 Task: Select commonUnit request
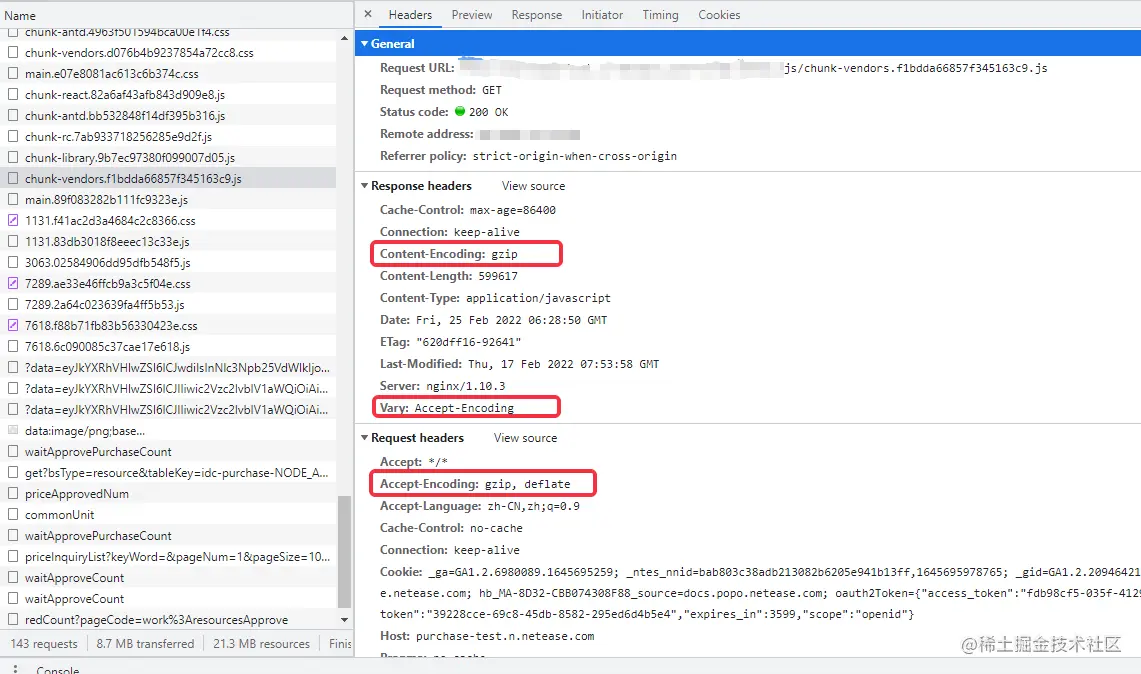tap(168, 515)
